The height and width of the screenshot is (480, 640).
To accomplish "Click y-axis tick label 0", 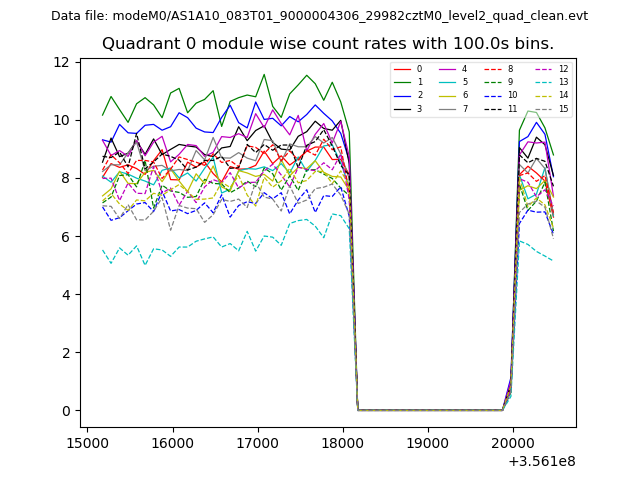I will pos(66,411).
